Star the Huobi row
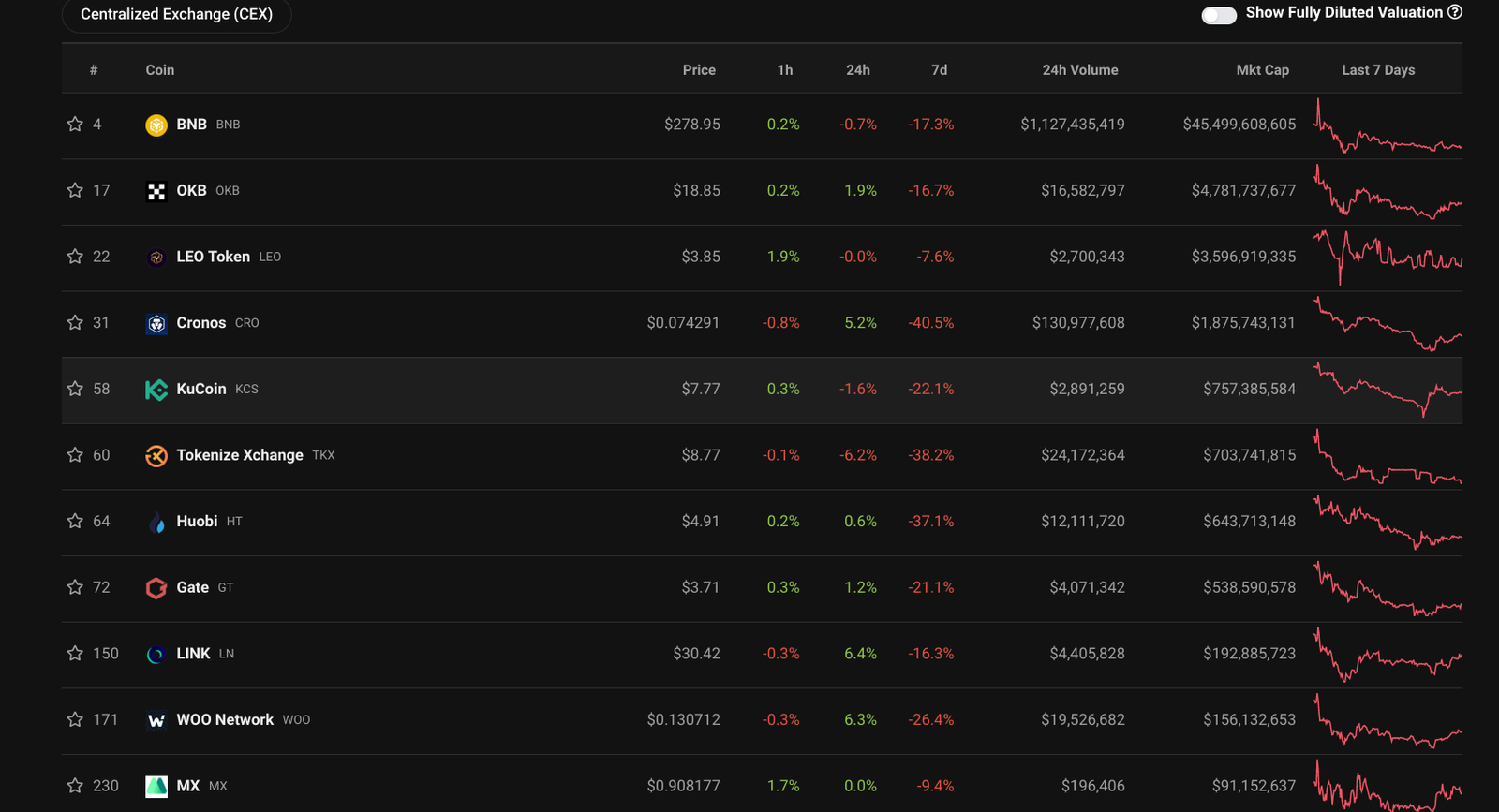Screen dimensions: 1499x812 [x=75, y=522]
